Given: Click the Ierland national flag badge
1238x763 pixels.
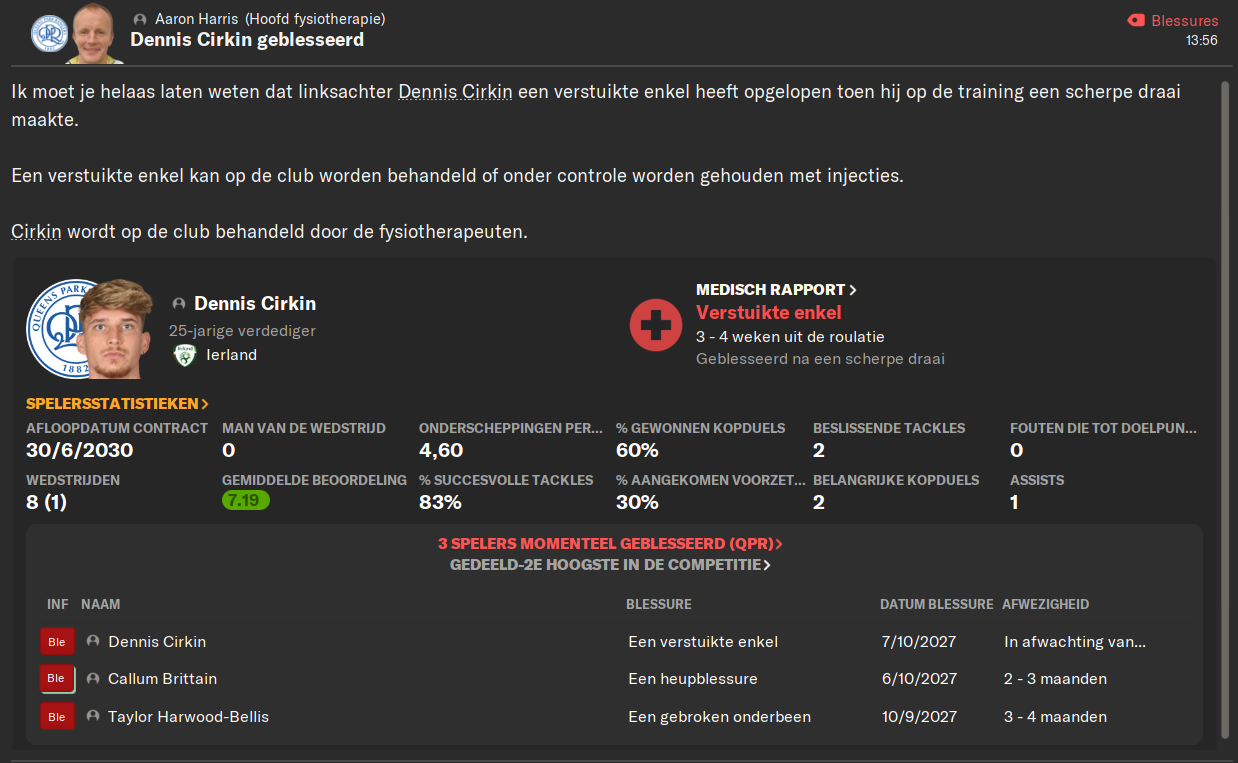Looking at the screenshot, I should (x=184, y=354).
